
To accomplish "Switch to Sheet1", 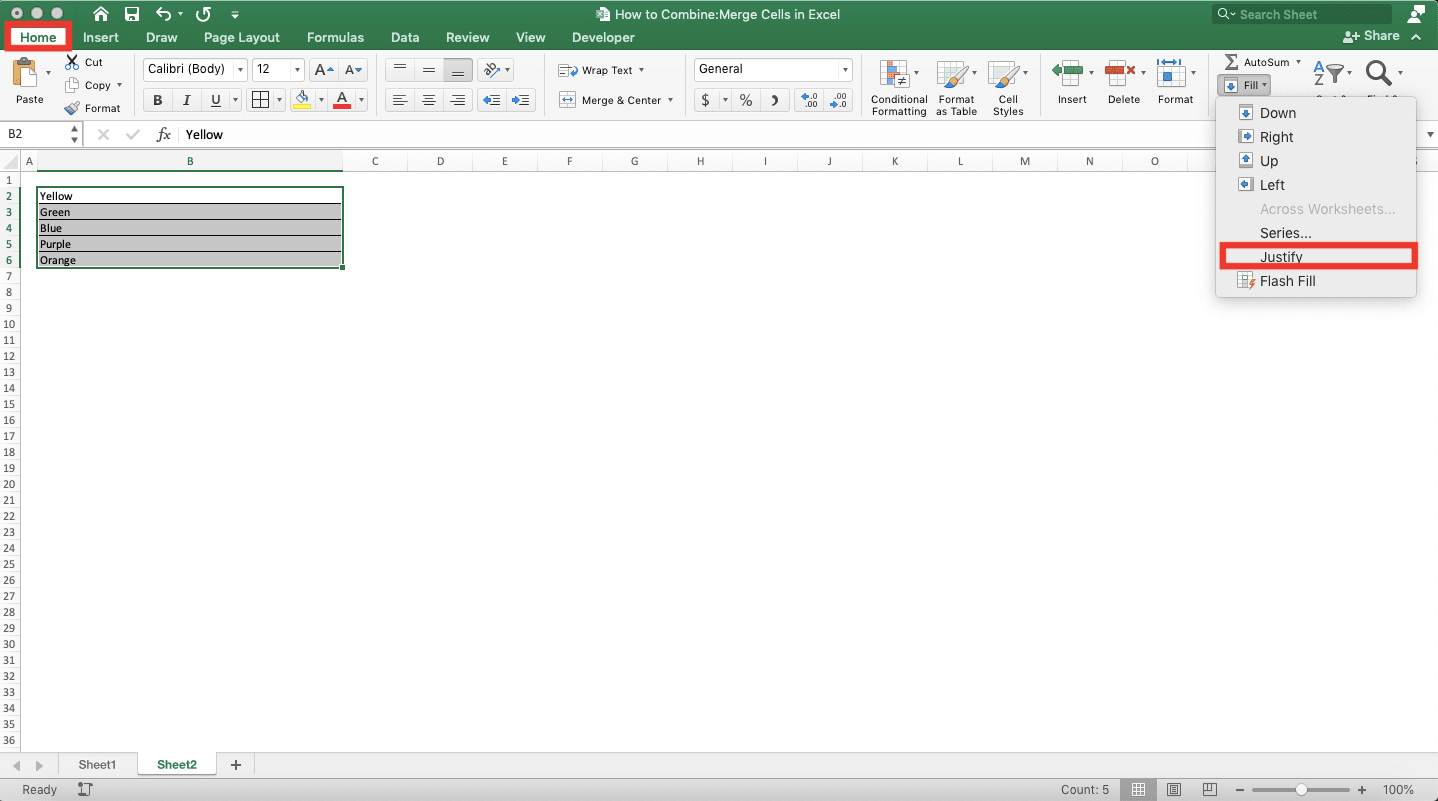I will (x=97, y=765).
